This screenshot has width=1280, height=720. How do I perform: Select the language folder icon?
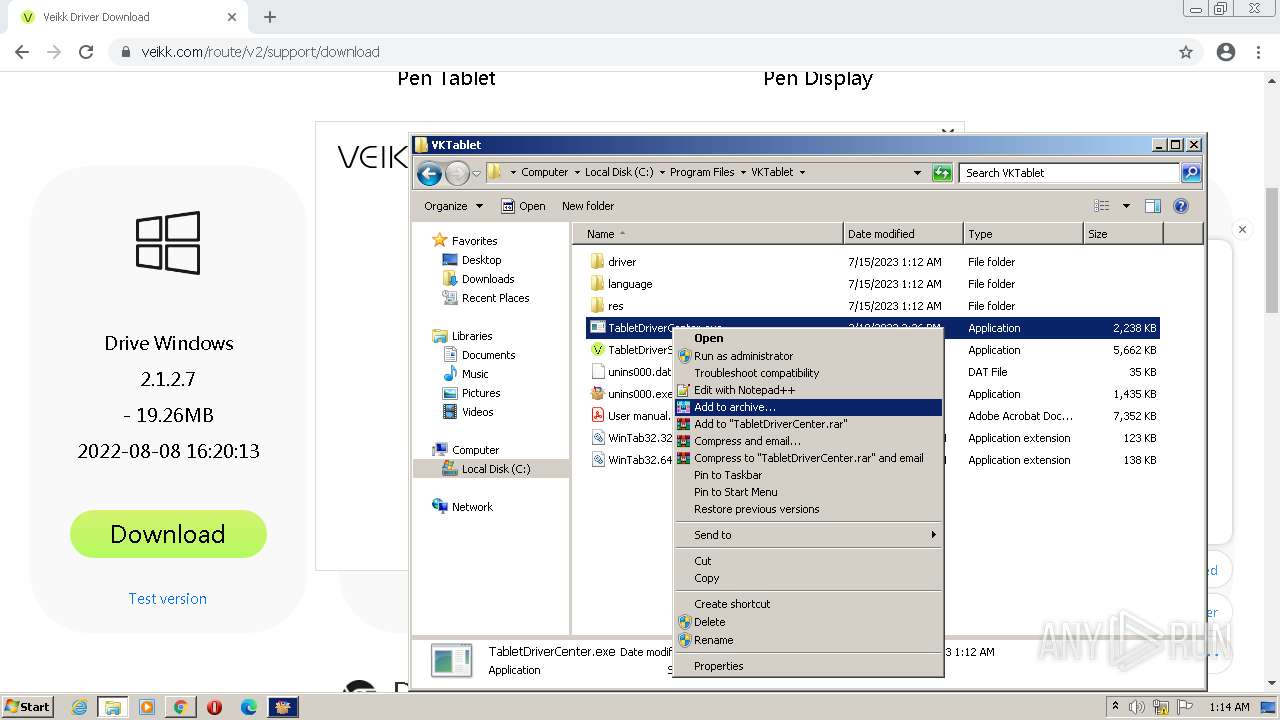597,284
